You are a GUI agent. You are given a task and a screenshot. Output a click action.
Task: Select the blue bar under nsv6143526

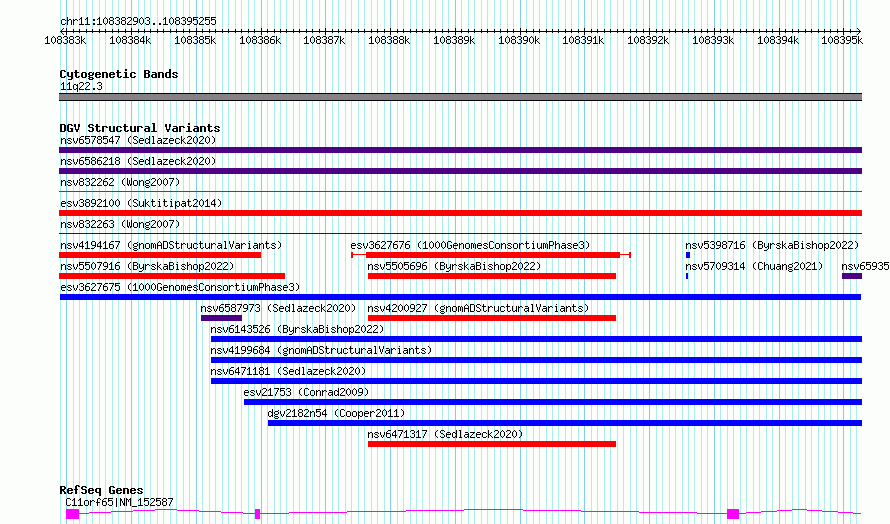click(x=536, y=339)
